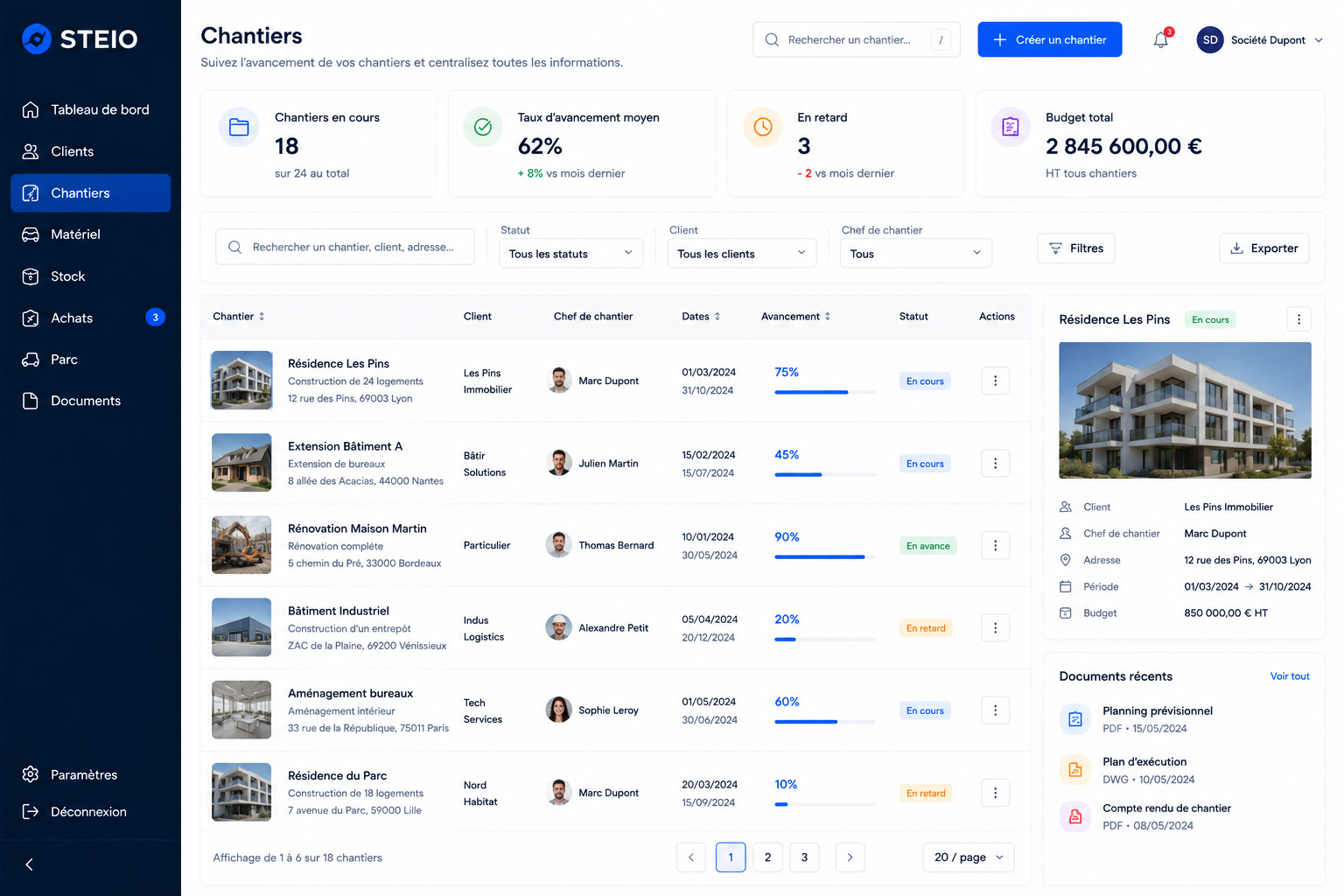This screenshot has width=1344, height=896.
Task: Click the 75% progress bar for Résidence Les Pins
Action: tap(824, 392)
